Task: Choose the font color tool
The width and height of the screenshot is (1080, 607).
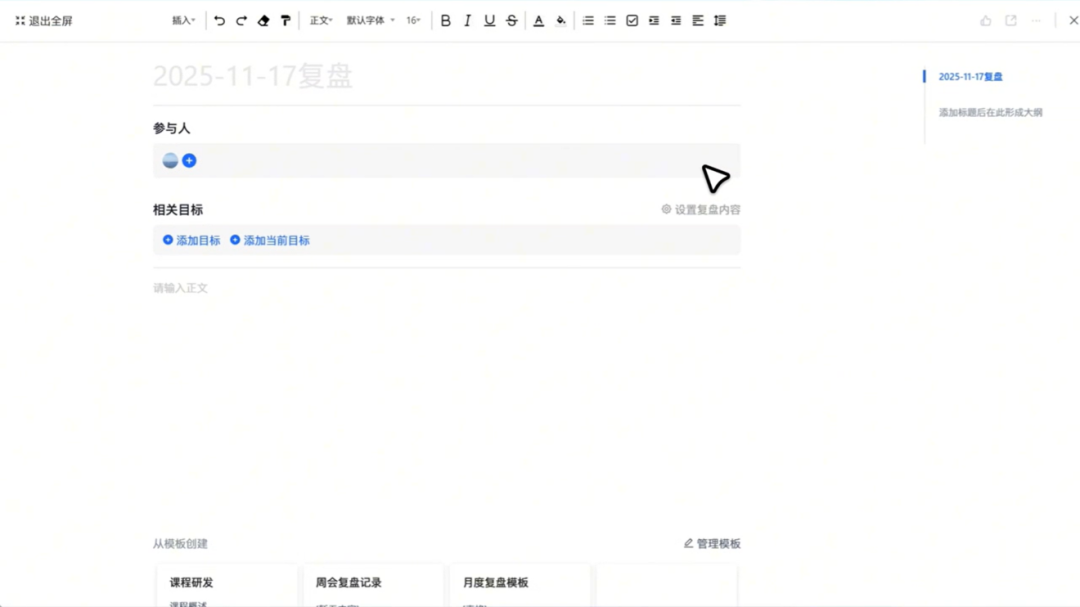Action: click(x=539, y=21)
